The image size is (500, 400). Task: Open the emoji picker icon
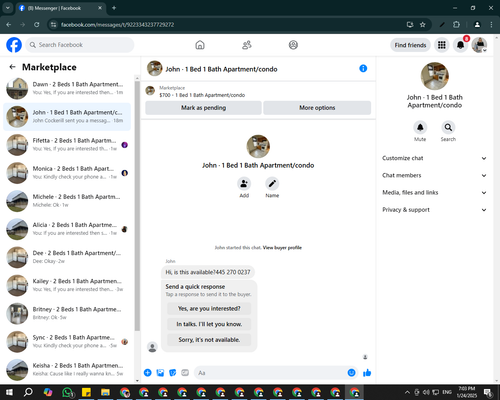coord(351,373)
